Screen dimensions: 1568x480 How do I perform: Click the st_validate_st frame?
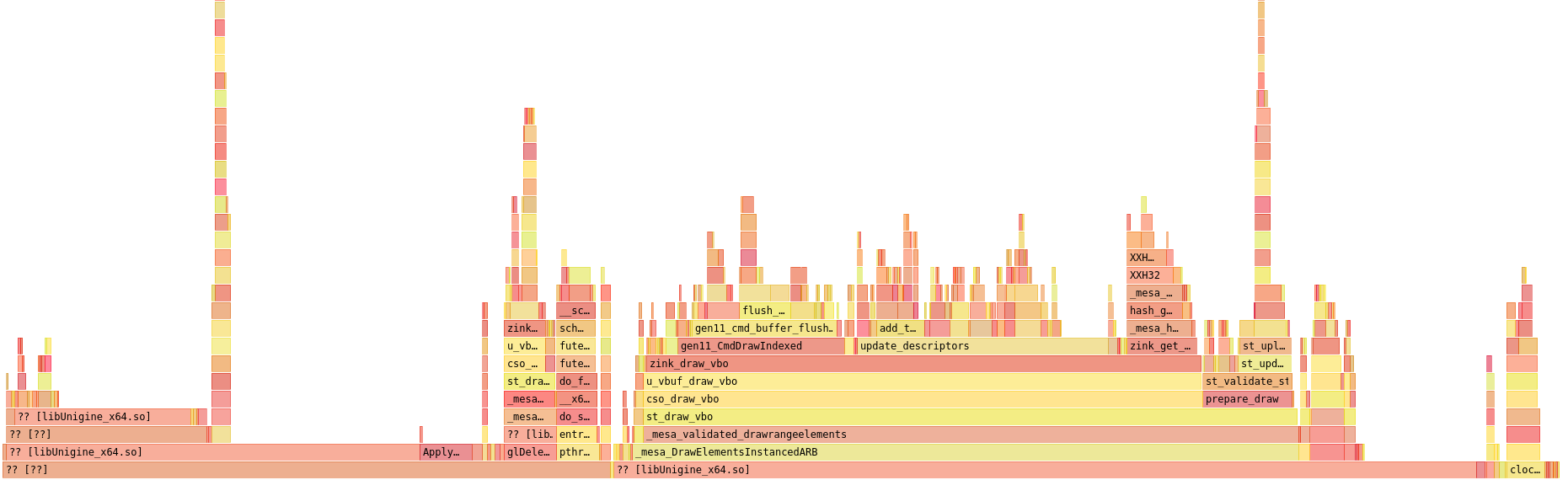point(1247,381)
